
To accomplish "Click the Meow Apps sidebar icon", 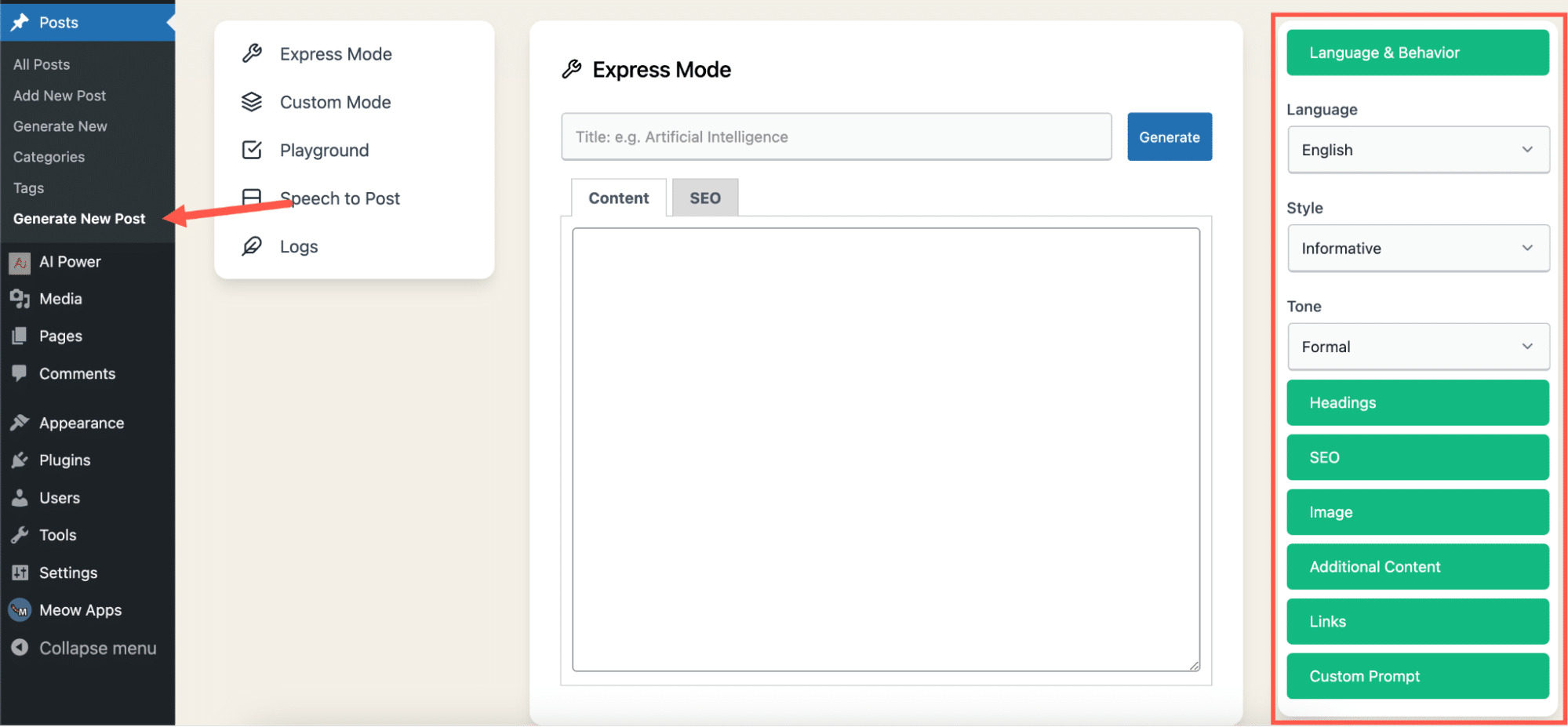I will pos(20,610).
